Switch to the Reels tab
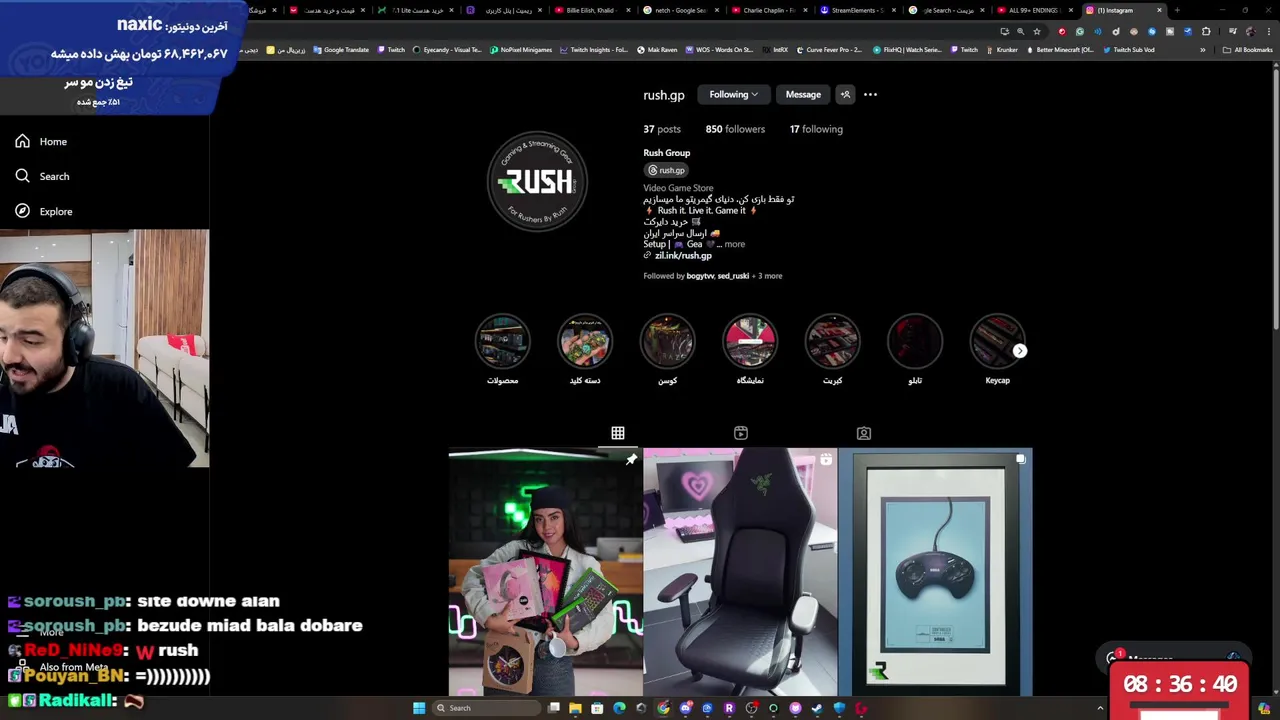 click(741, 433)
